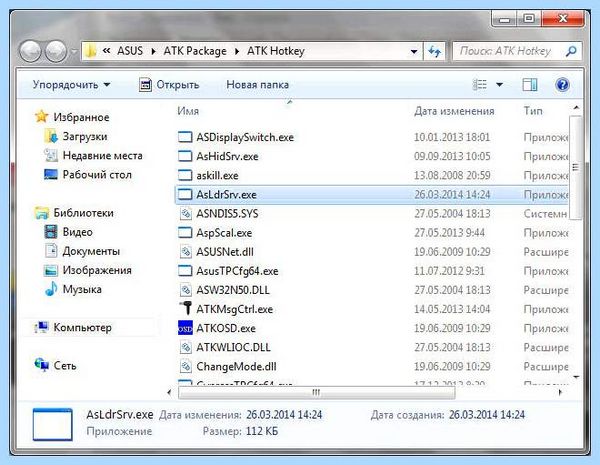The width and height of the screenshot is (600, 465).
Task: Click the vertical scrollbar of file list
Action: (575, 167)
